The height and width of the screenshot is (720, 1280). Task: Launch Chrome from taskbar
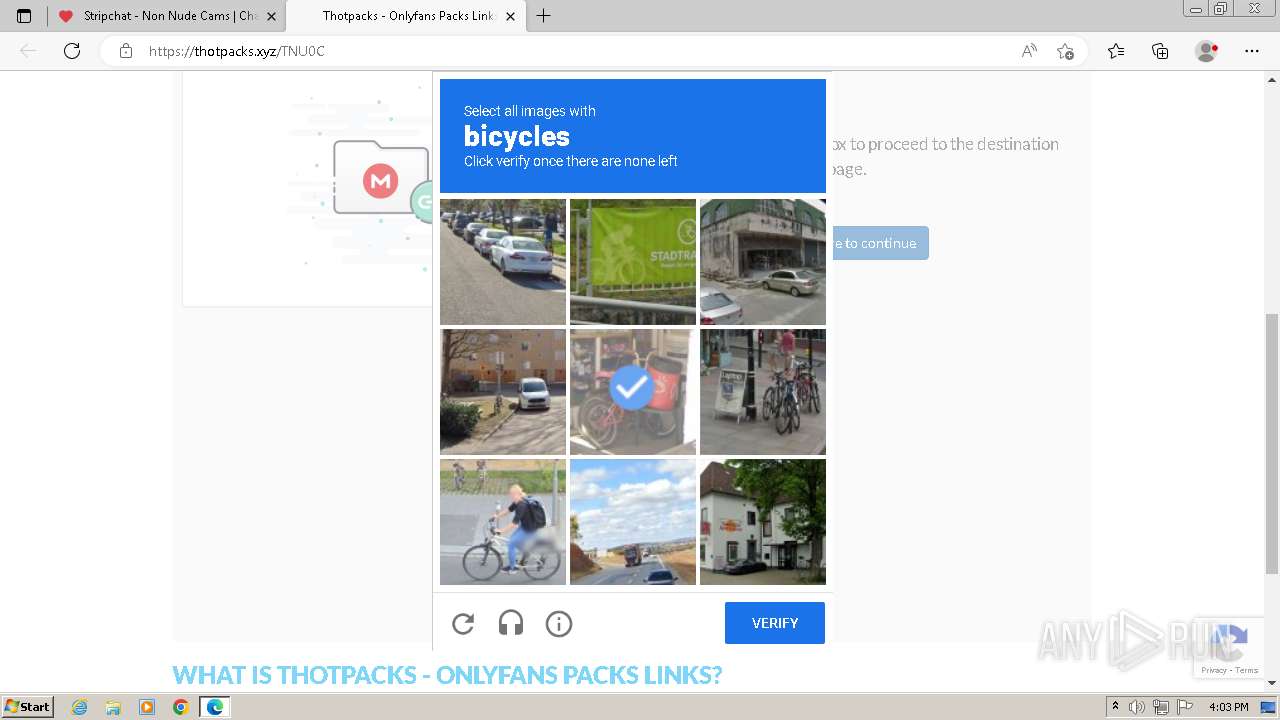(x=180, y=707)
